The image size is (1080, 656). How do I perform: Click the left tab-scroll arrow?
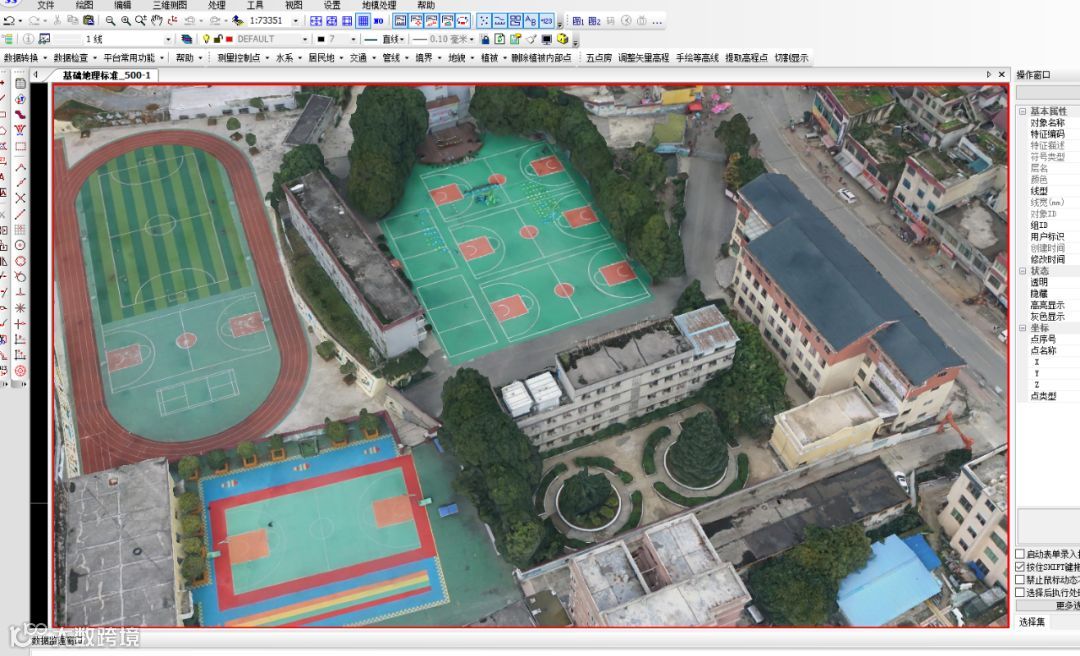pos(36,74)
